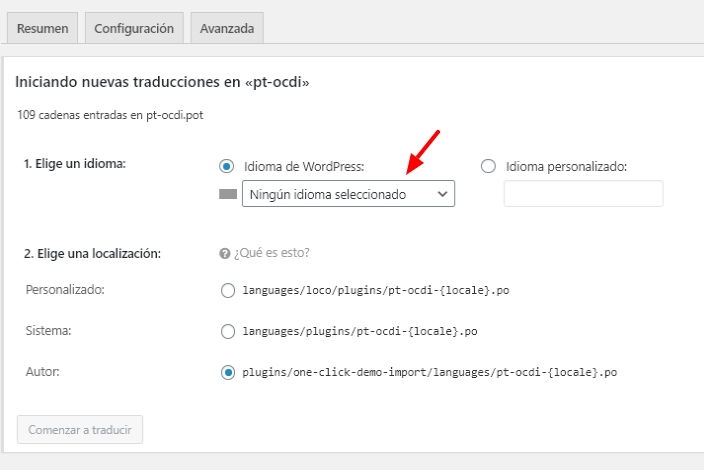Click the 'Idioma de WordPress:' label text
The height and width of the screenshot is (470, 704).
(304, 167)
